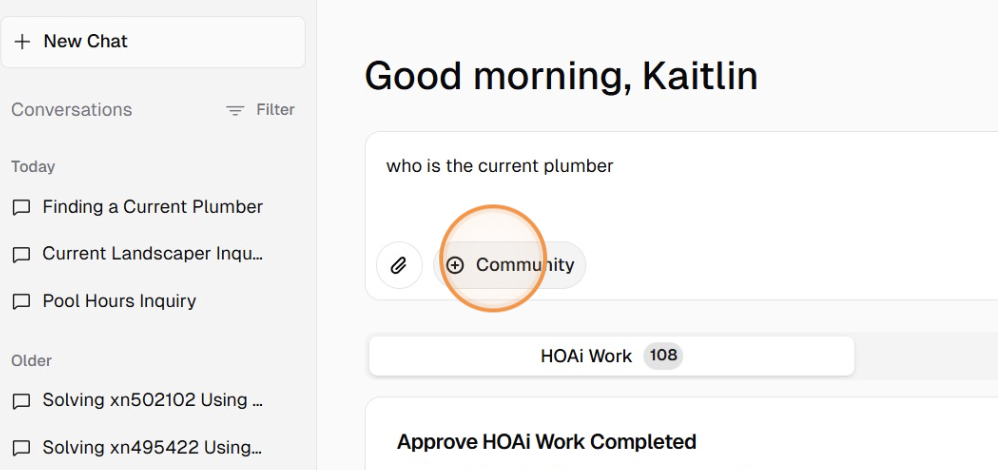Open the Solving xn495422 conversation
998x470 pixels.
point(152,447)
